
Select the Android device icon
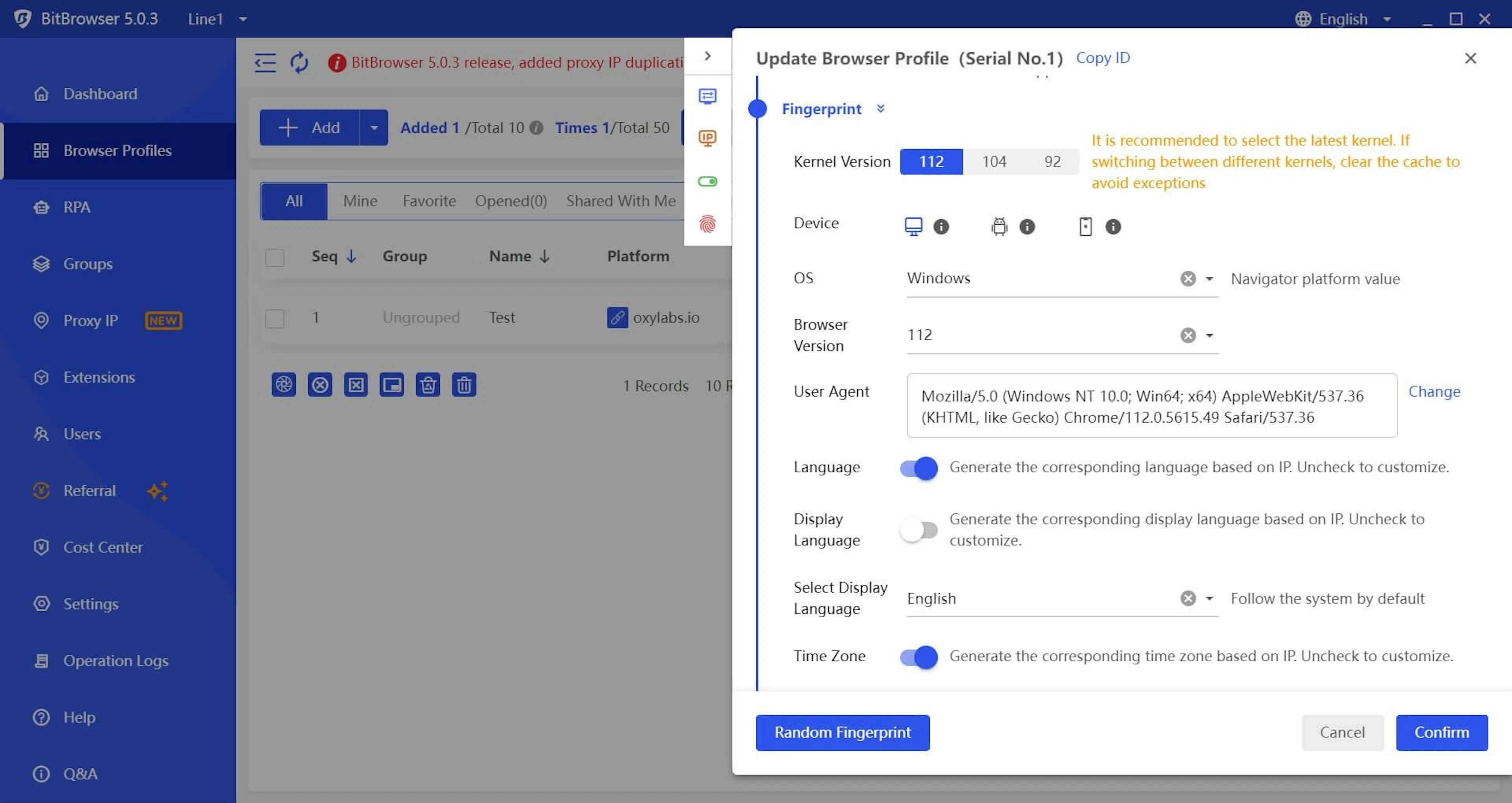(x=999, y=227)
